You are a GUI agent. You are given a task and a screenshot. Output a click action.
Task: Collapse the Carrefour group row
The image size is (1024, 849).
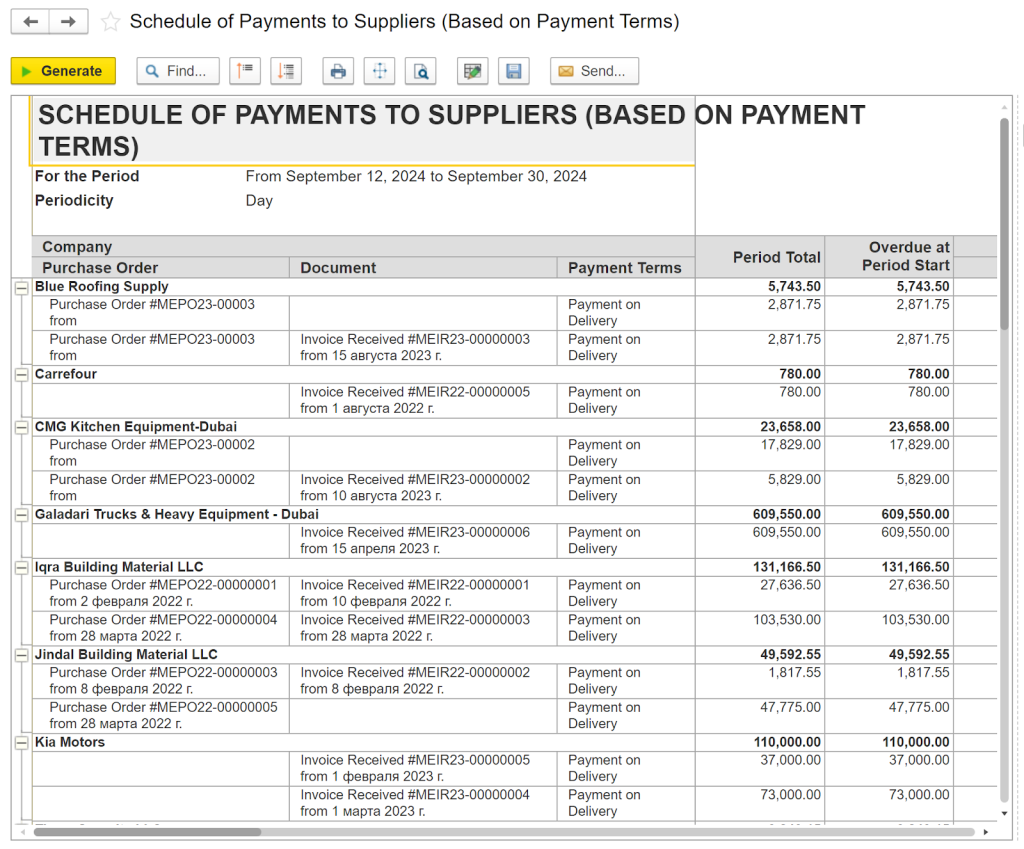tap(21, 374)
